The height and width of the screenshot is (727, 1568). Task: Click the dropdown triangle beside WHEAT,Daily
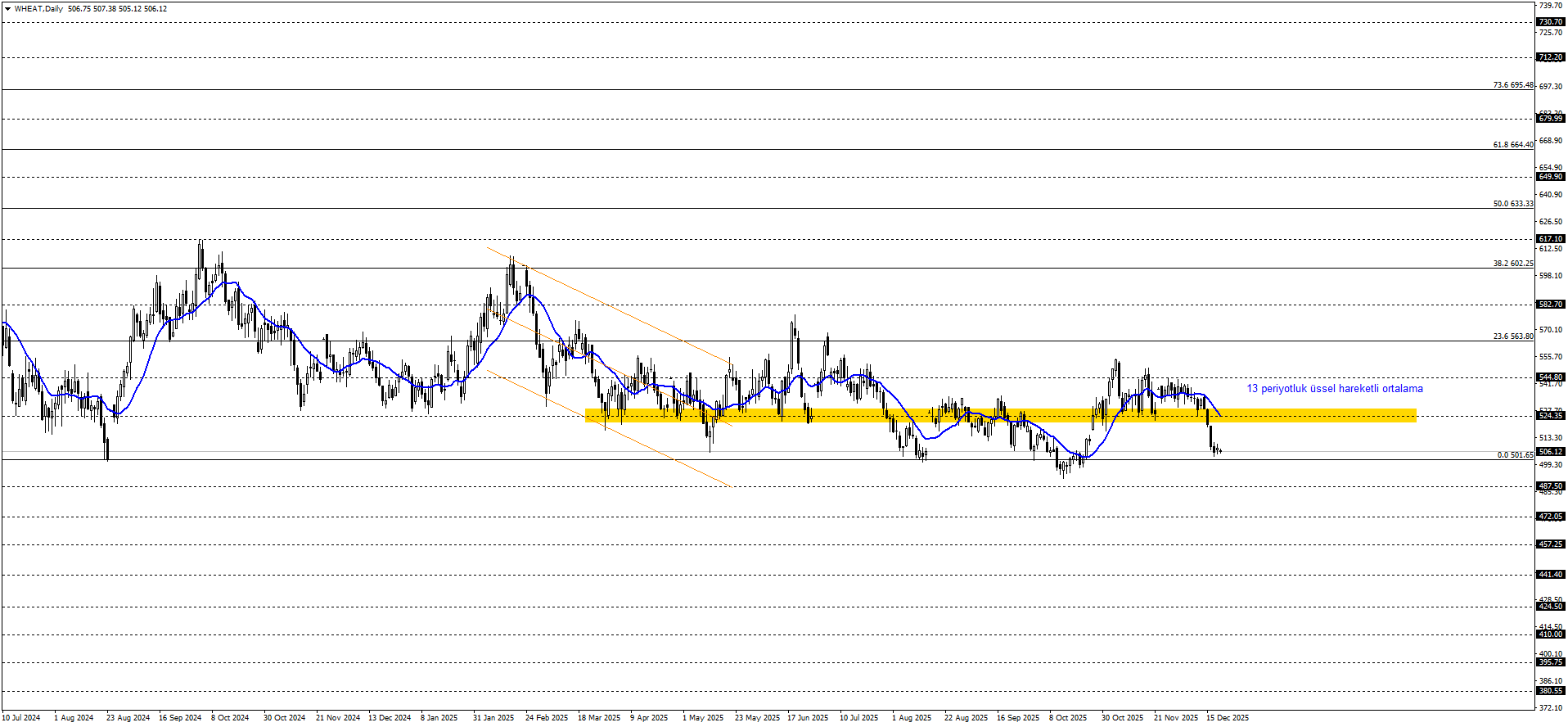pyautogui.click(x=7, y=9)
